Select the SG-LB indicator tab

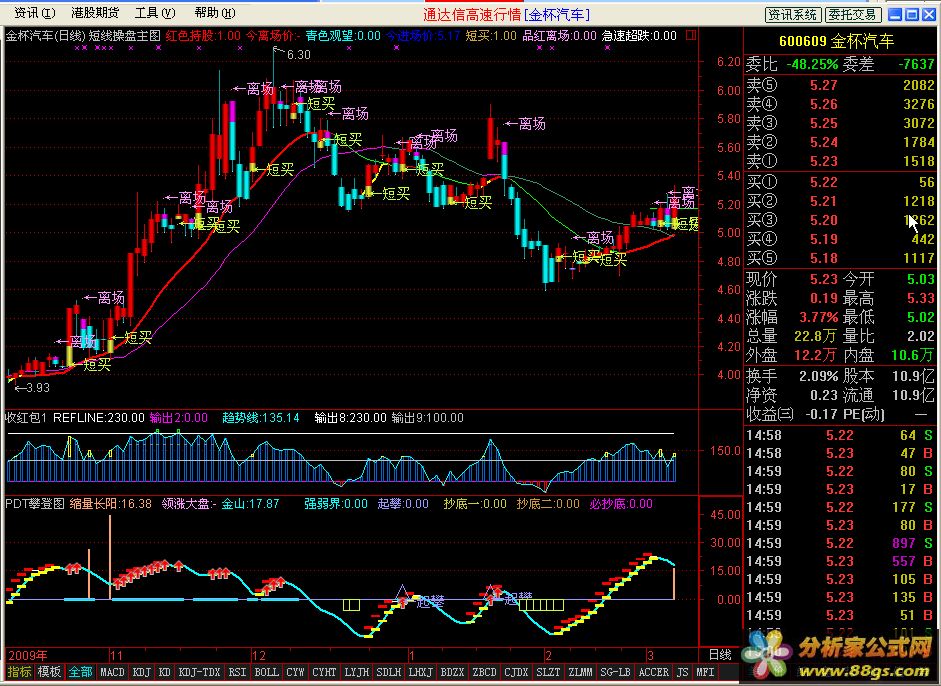point(615,672)
